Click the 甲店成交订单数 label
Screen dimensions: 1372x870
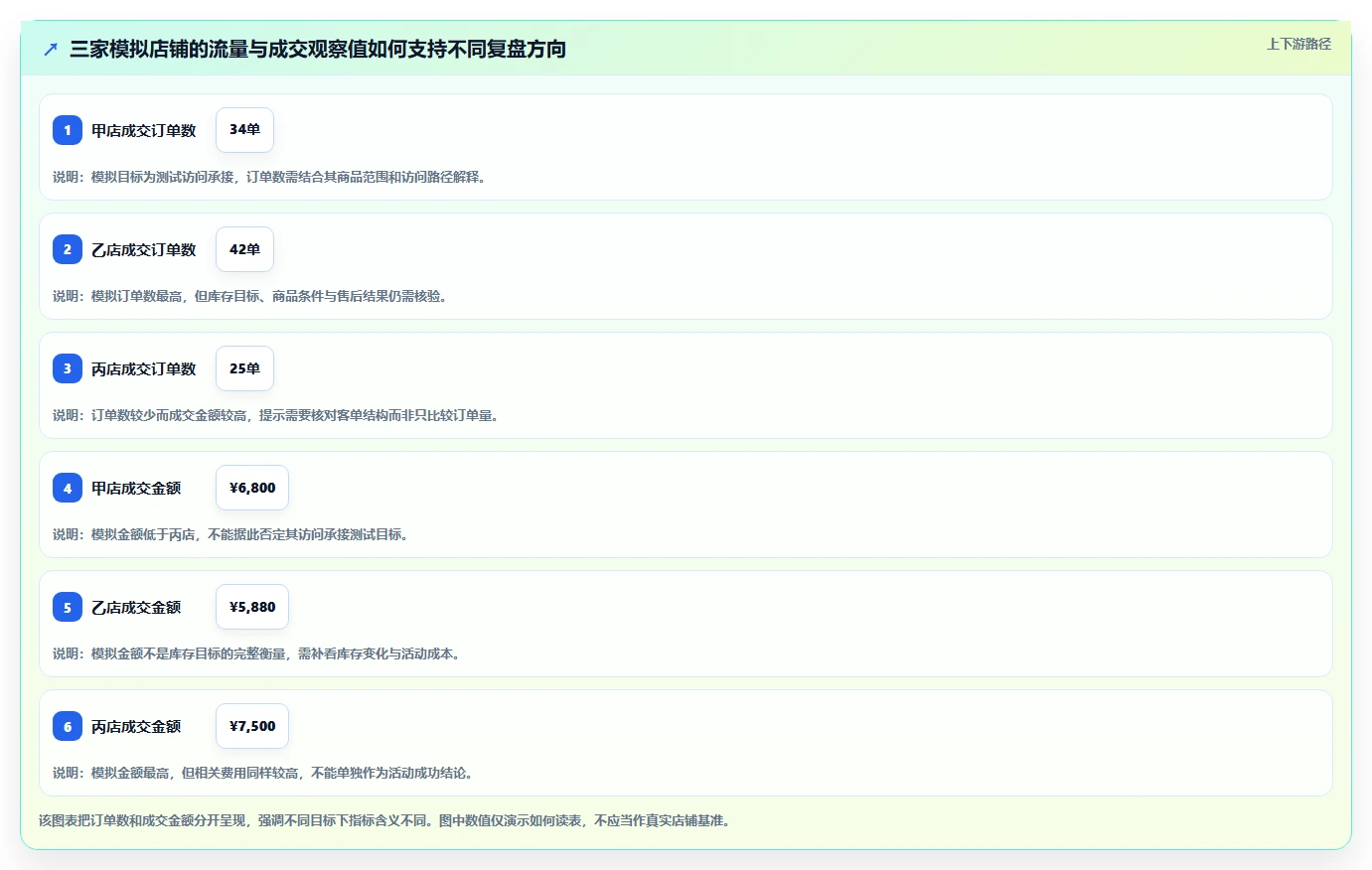pyautogui.click(x=144, y=130)
